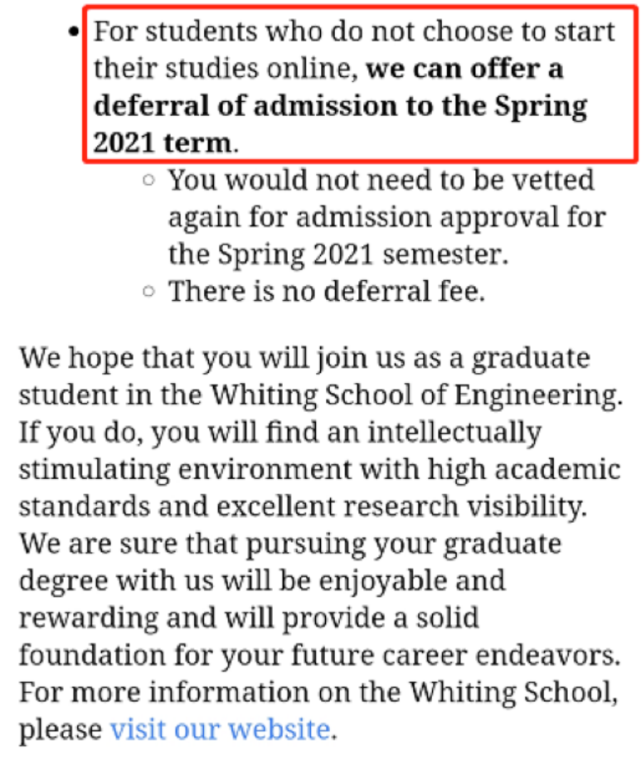Click the bold '2021 term' text
The image size is (641, 770).
(162, 143)
